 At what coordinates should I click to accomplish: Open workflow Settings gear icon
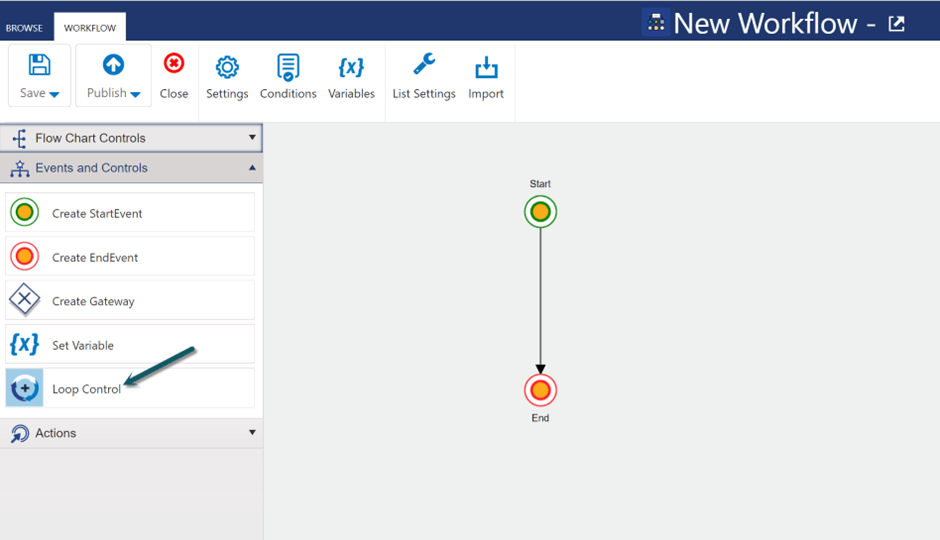tap(227, 68)
